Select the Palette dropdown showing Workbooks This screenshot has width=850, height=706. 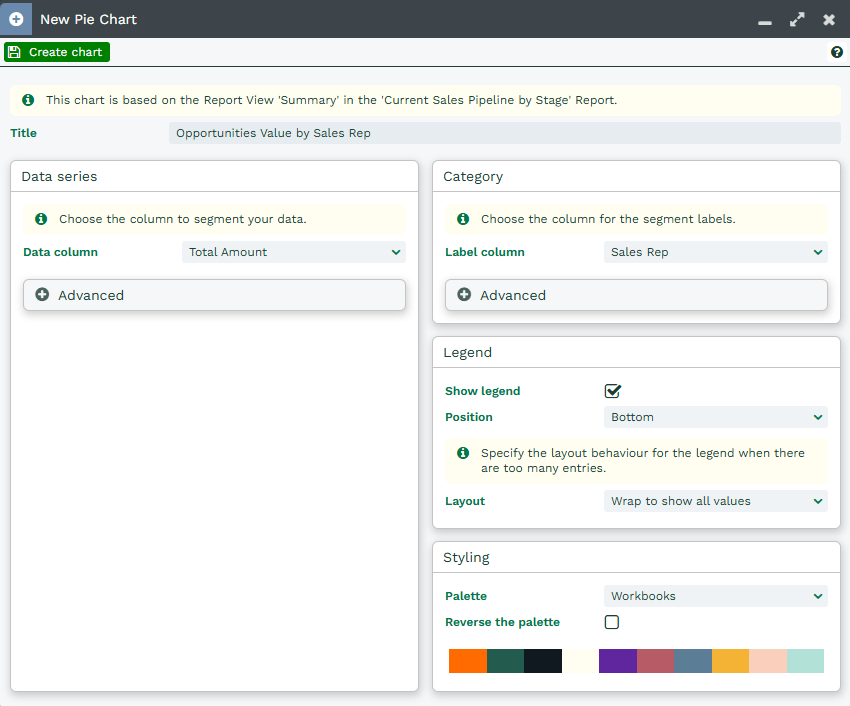716,596
